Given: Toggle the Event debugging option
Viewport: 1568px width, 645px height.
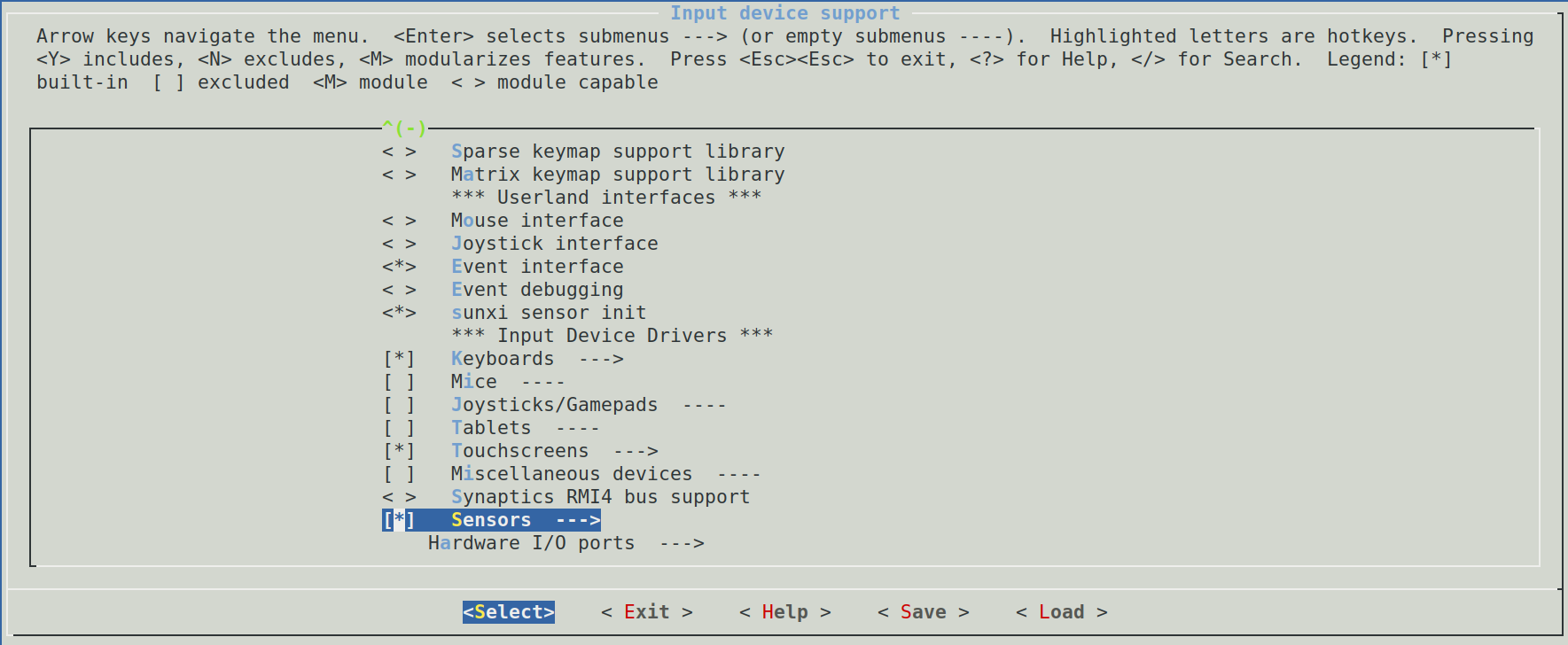Looking at the screenshot, I should [399, 290].
